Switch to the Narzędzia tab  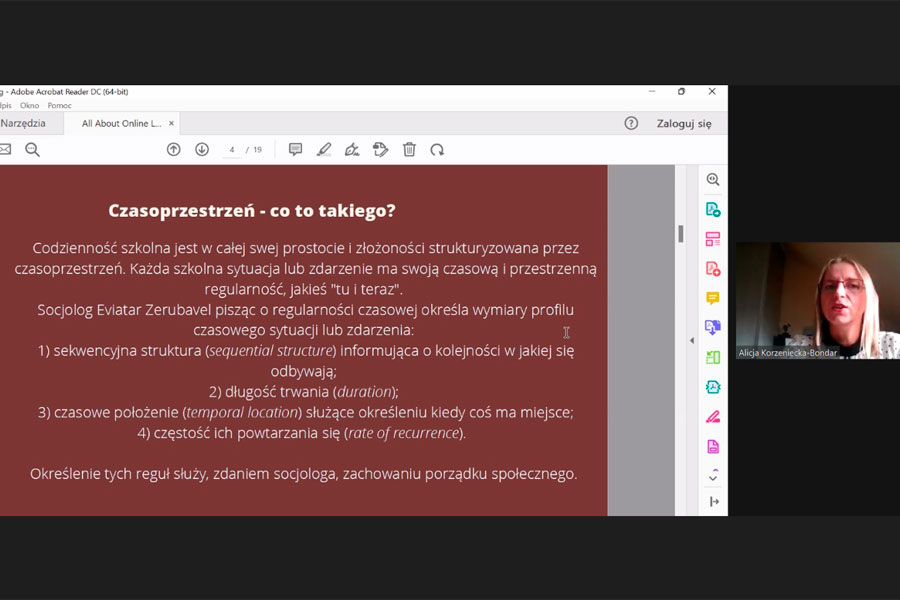(23, 123)
